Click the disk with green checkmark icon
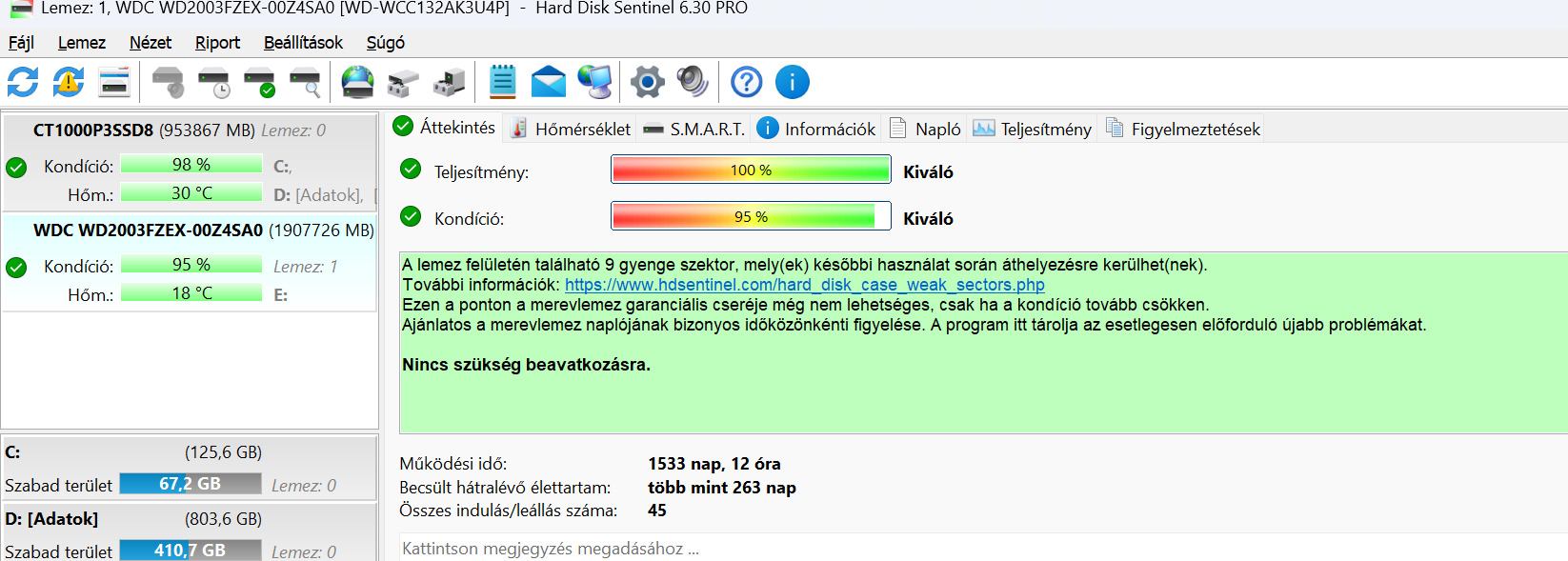 coord(260,82)
